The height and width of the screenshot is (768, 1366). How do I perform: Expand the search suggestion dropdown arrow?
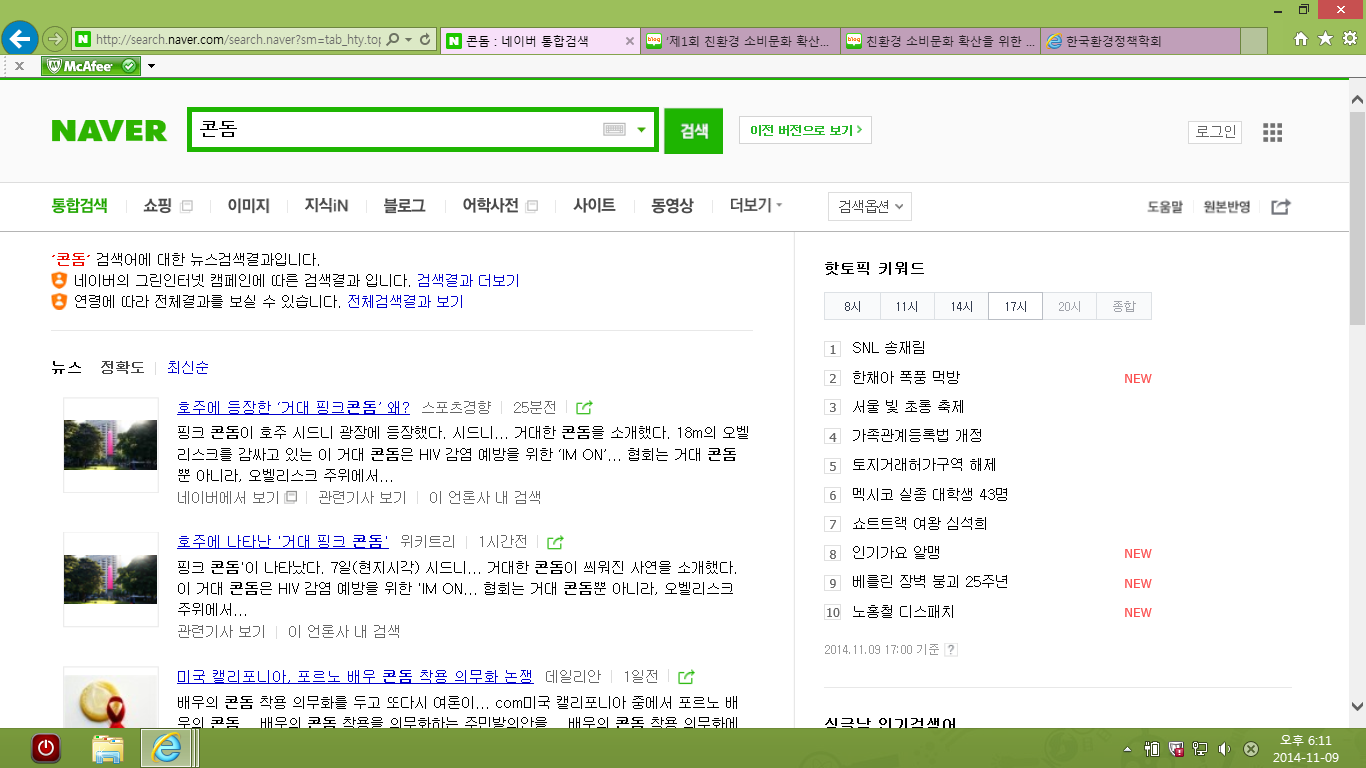pyautogui.click(x=642, y=130)
